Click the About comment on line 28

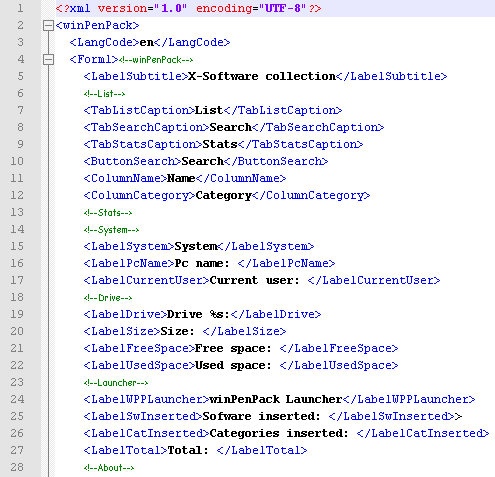pyautogui.click(x=109, y=468)
